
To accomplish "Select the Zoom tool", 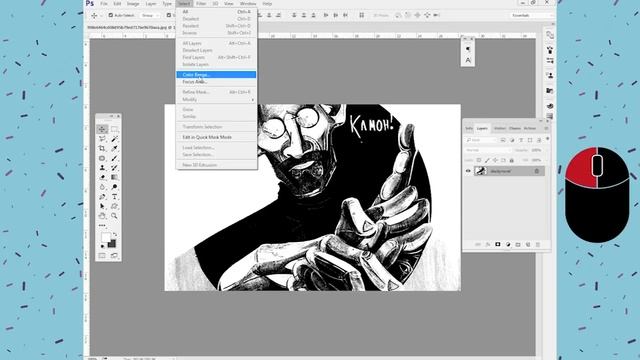I will 114,216.
